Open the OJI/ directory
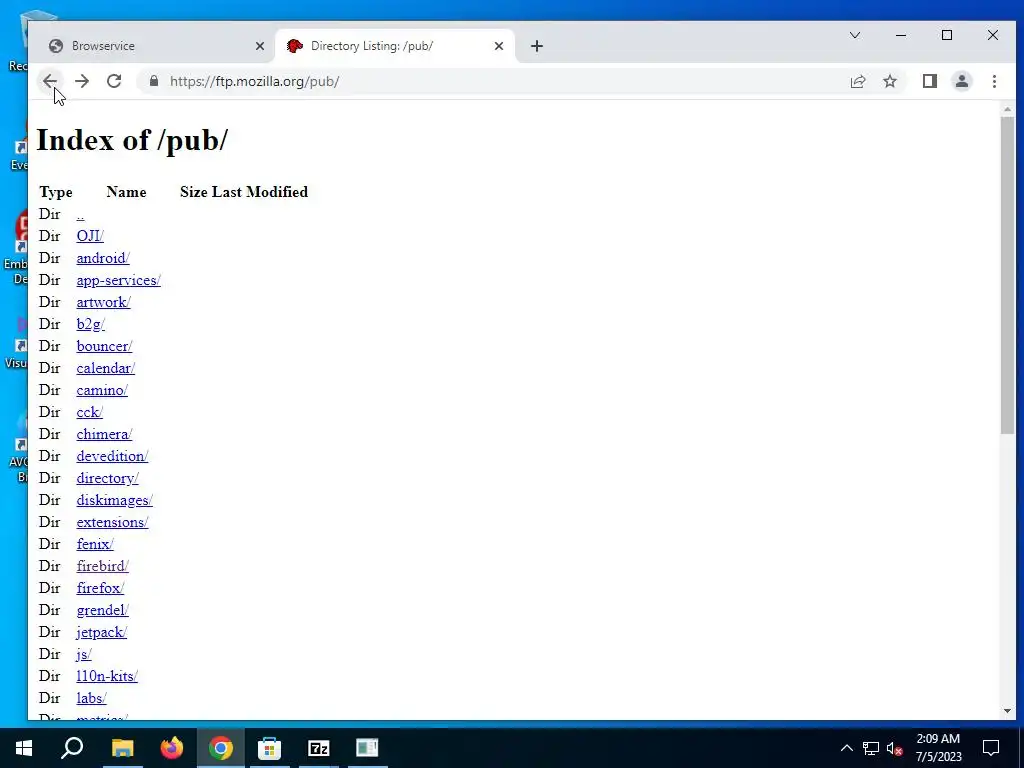 pyautogui.click(x=90, y=236)
